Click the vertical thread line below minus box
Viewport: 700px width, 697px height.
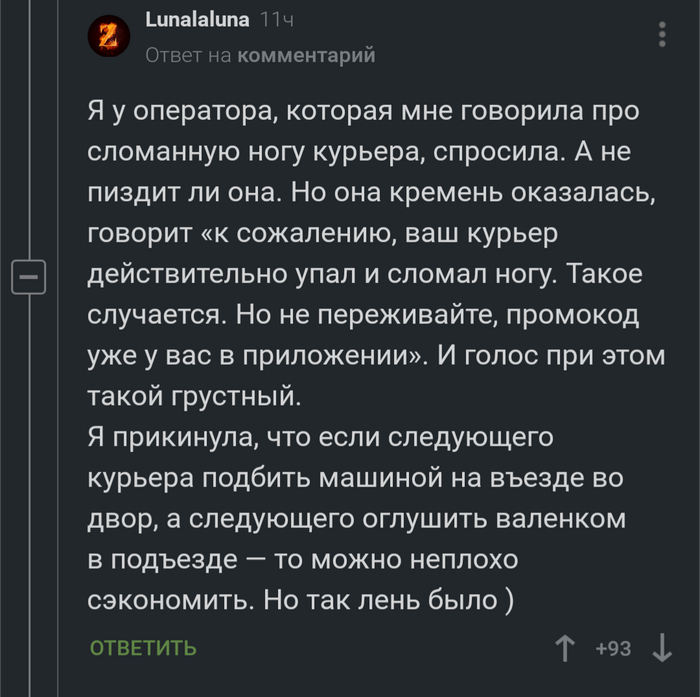(x=29, y=480)
